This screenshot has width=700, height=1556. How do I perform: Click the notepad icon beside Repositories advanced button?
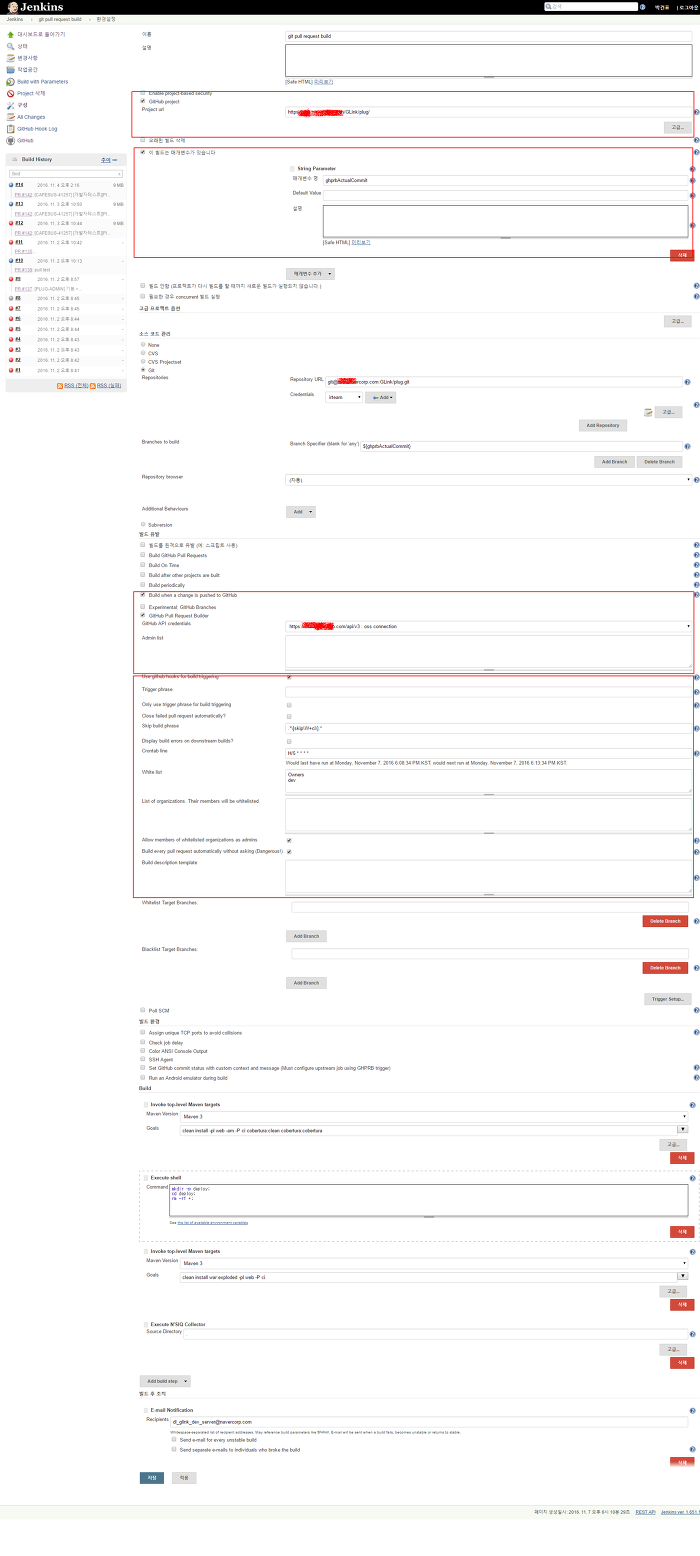[649, 411]
